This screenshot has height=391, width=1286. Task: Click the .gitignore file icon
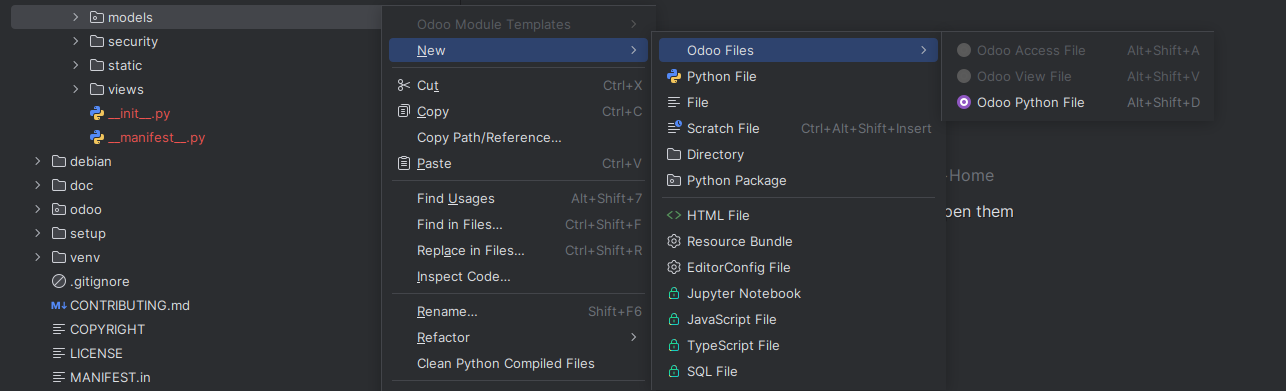[x=59, y=281]
